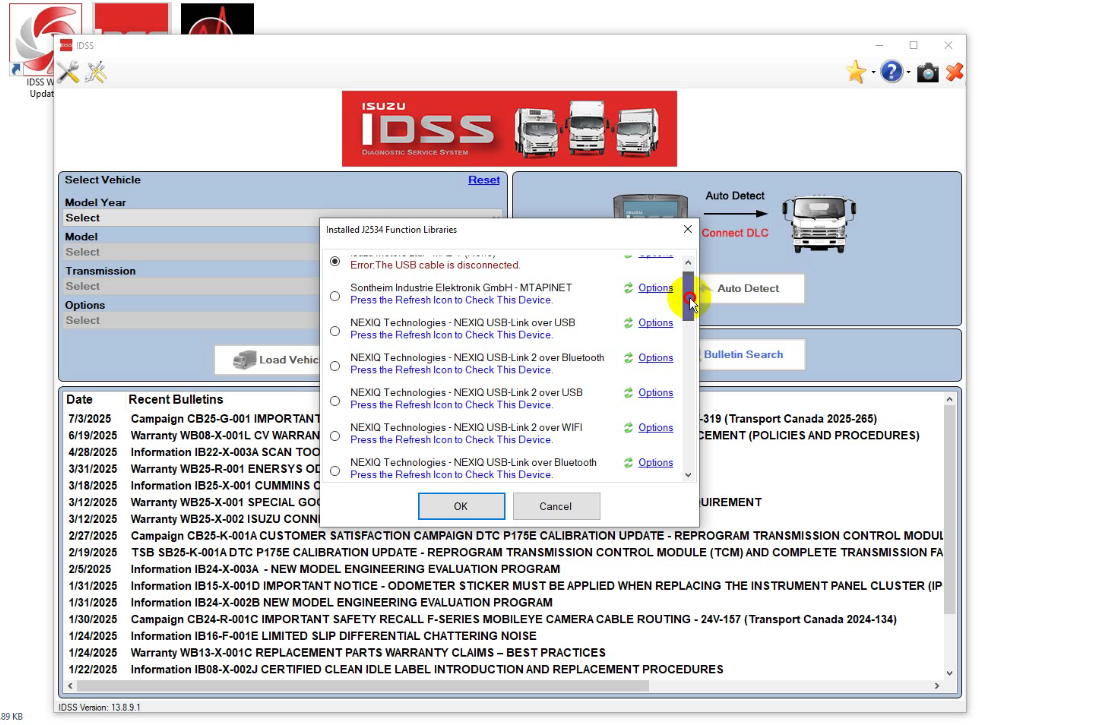Click the device list vertical scrollbar thumb
This screenshot has width=1100, height=725.
point(688,295)
